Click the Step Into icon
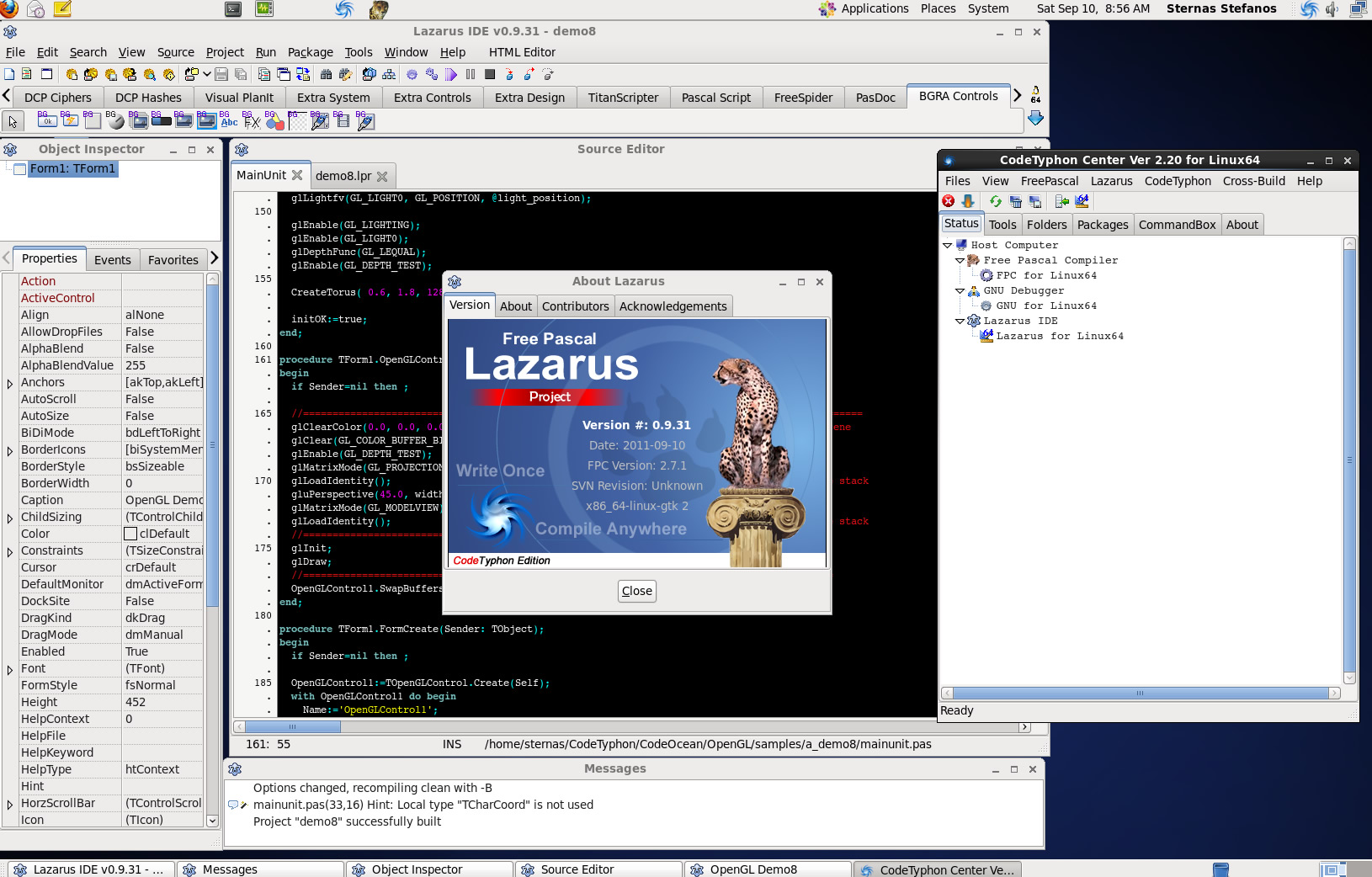This screenshot has height=877, width=1372. click(x=509, y=74)
